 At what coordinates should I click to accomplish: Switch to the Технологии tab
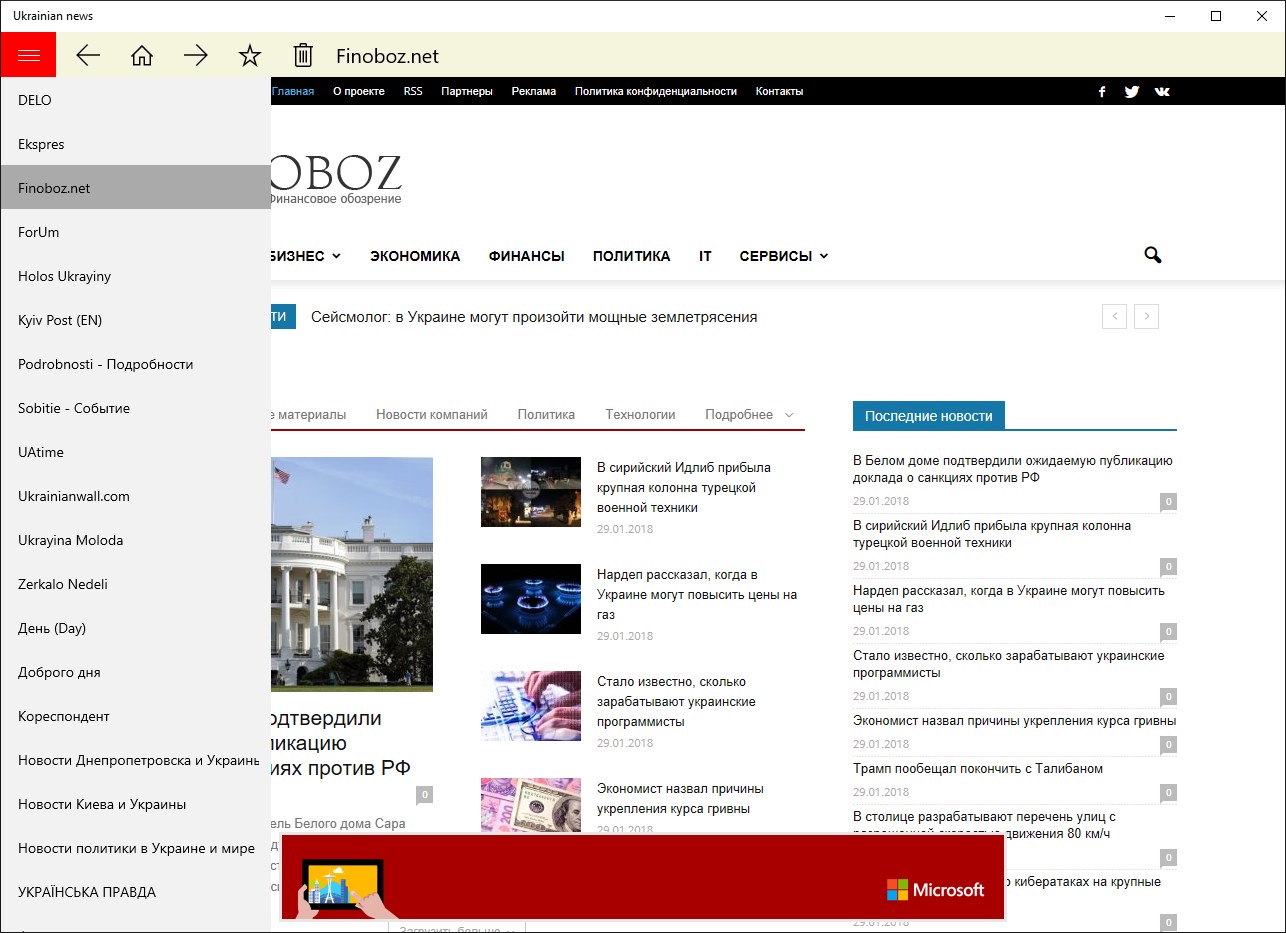[640, 414]
